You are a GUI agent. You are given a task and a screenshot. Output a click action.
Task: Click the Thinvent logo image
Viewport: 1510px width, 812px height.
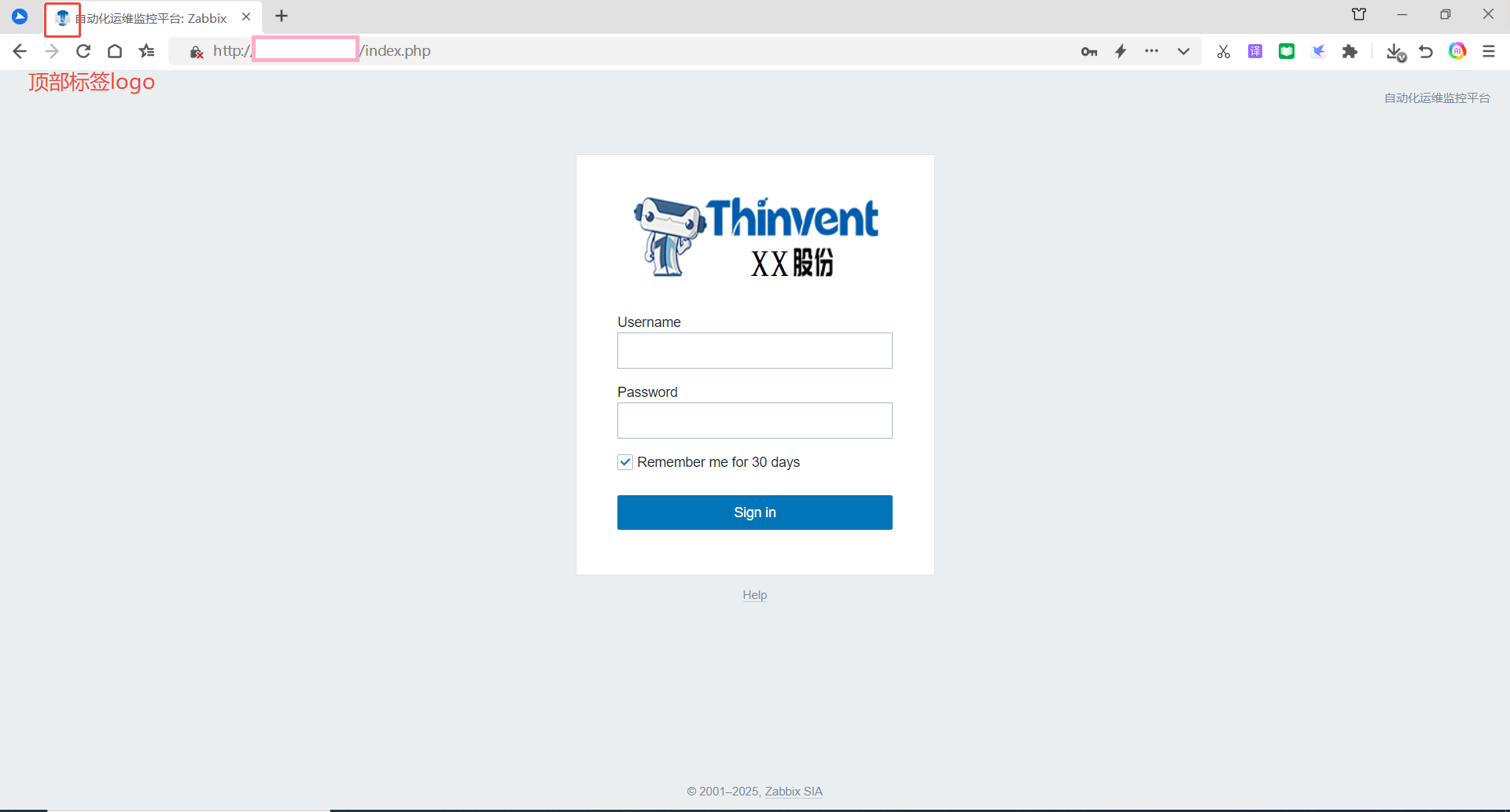coord(756,237)
